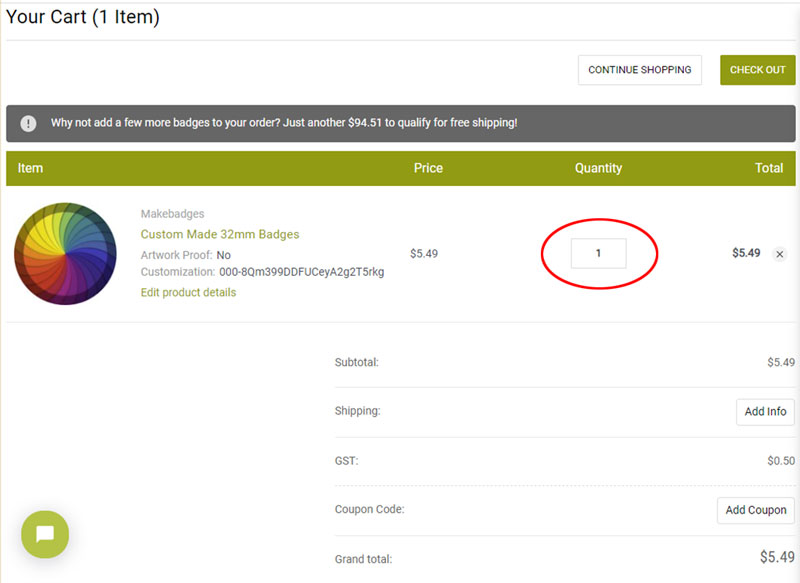Viewport: 800px width, 583px height.
Task: Remove the badge item using the x icon
Action: click(780, 254)
